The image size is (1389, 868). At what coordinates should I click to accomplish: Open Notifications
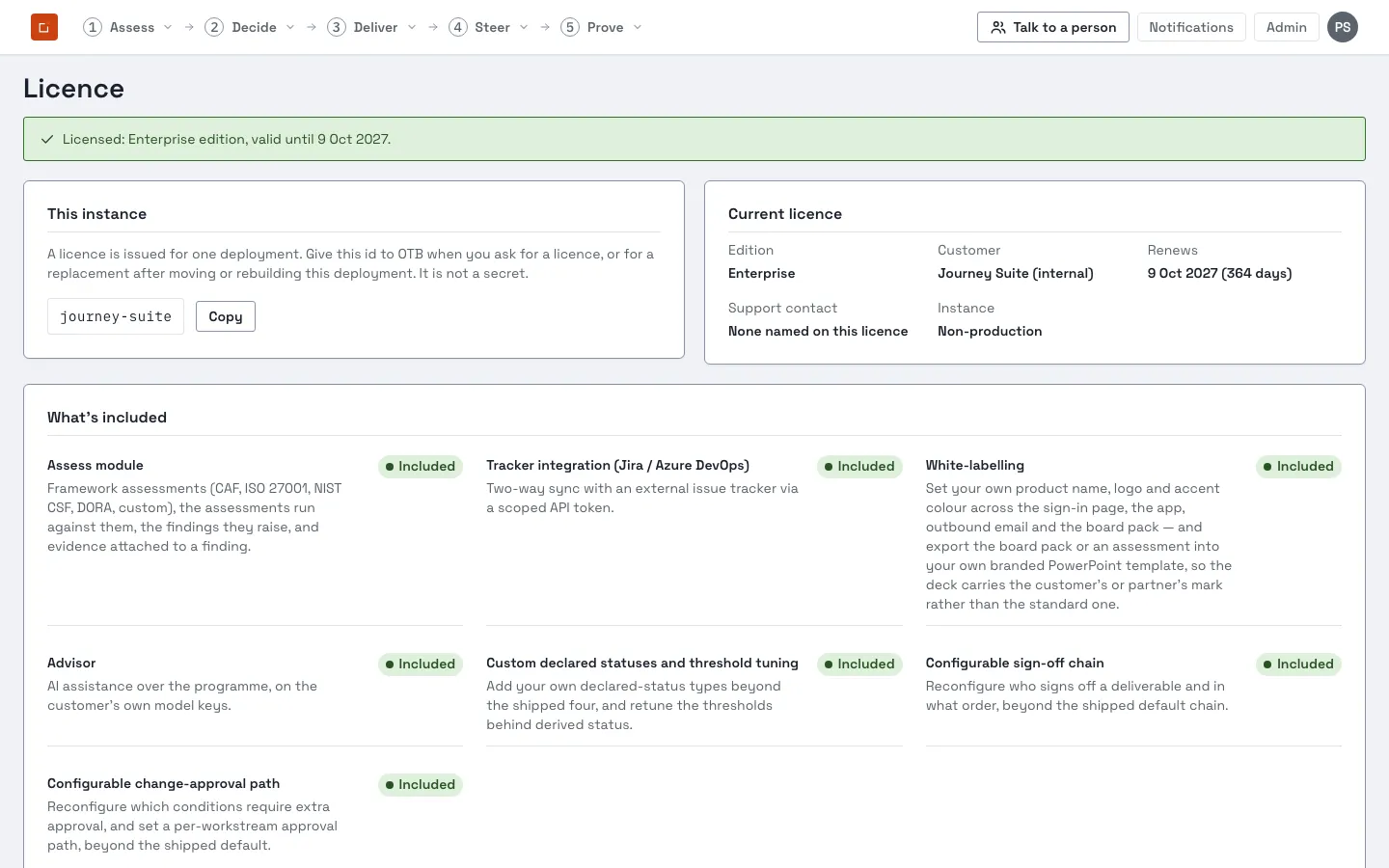pos(1191,27)
